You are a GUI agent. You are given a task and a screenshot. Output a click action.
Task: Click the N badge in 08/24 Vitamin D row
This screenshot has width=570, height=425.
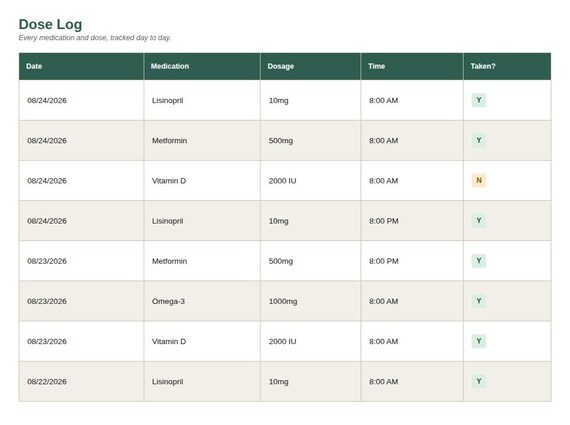coord(479,180)
